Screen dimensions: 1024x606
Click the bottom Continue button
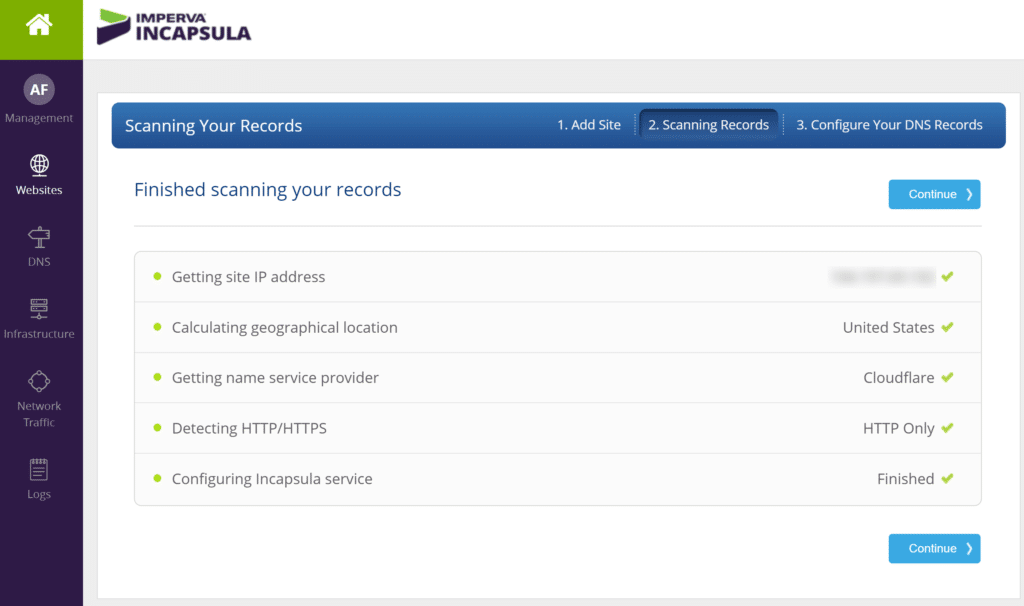point(934,548)
